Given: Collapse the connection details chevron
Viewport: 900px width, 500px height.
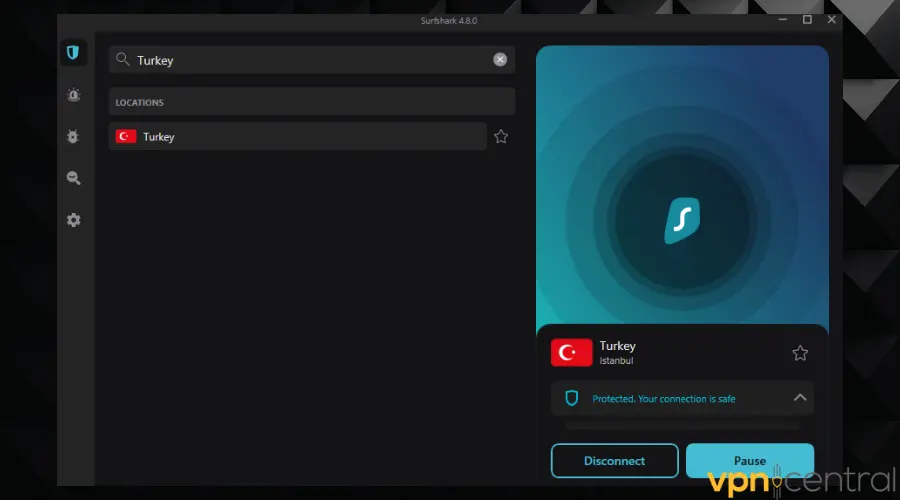Looking at the screenshot, I should click(x=800, y=398).
